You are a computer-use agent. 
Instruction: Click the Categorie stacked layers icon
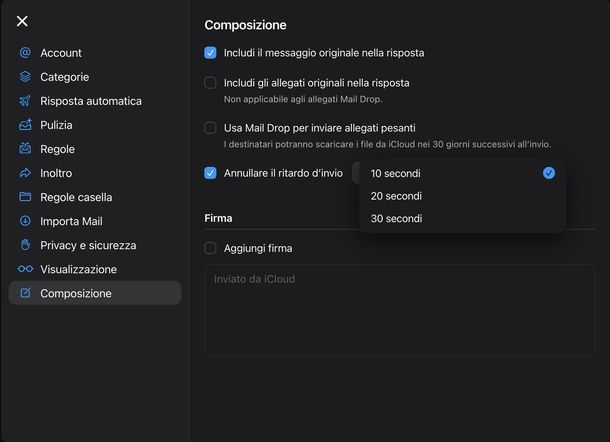click(25, 77)
